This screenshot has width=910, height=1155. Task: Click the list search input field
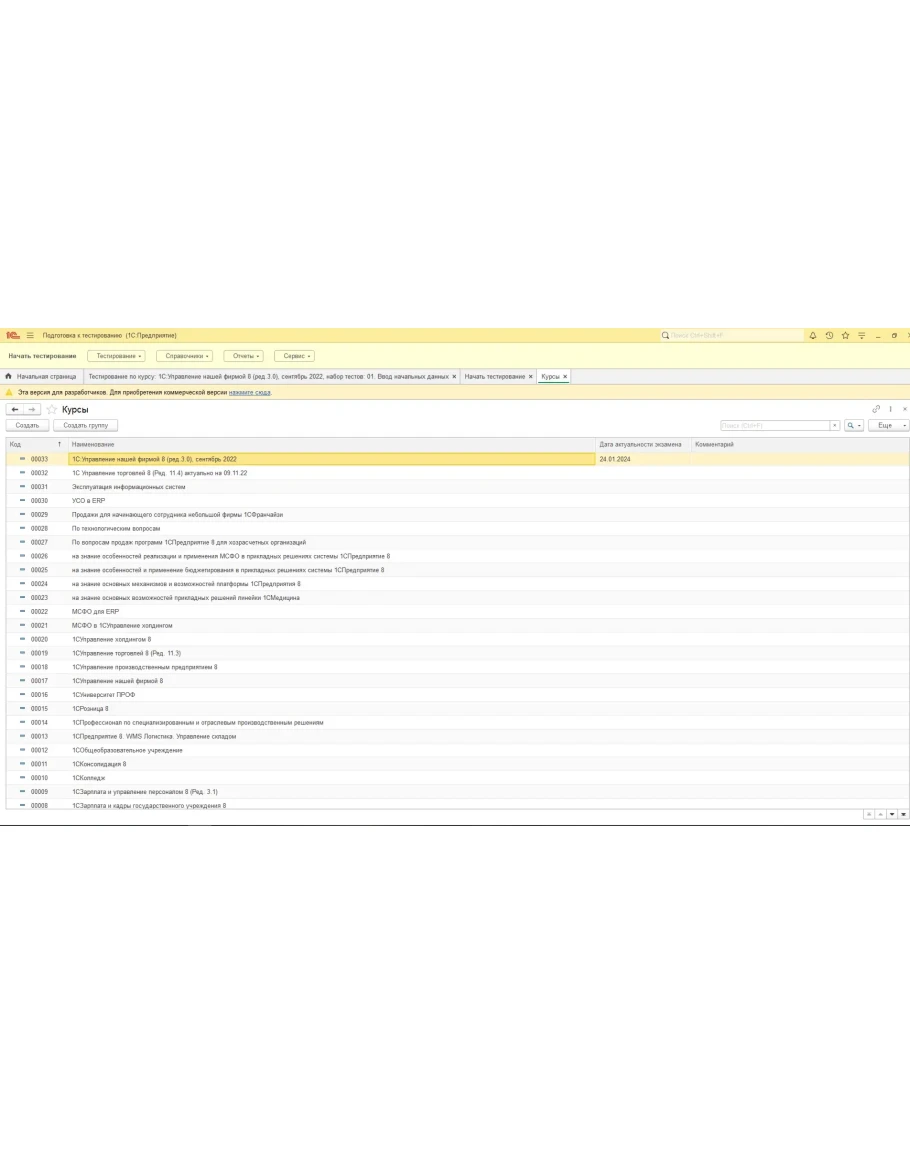point(775,426)
